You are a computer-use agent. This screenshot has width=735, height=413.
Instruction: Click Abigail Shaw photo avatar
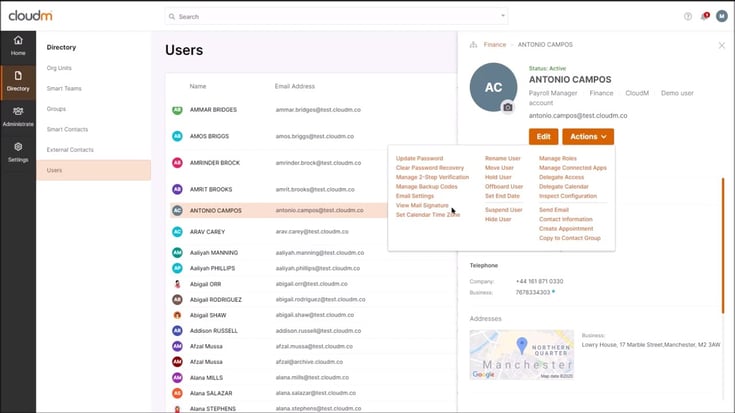[177, 315]
